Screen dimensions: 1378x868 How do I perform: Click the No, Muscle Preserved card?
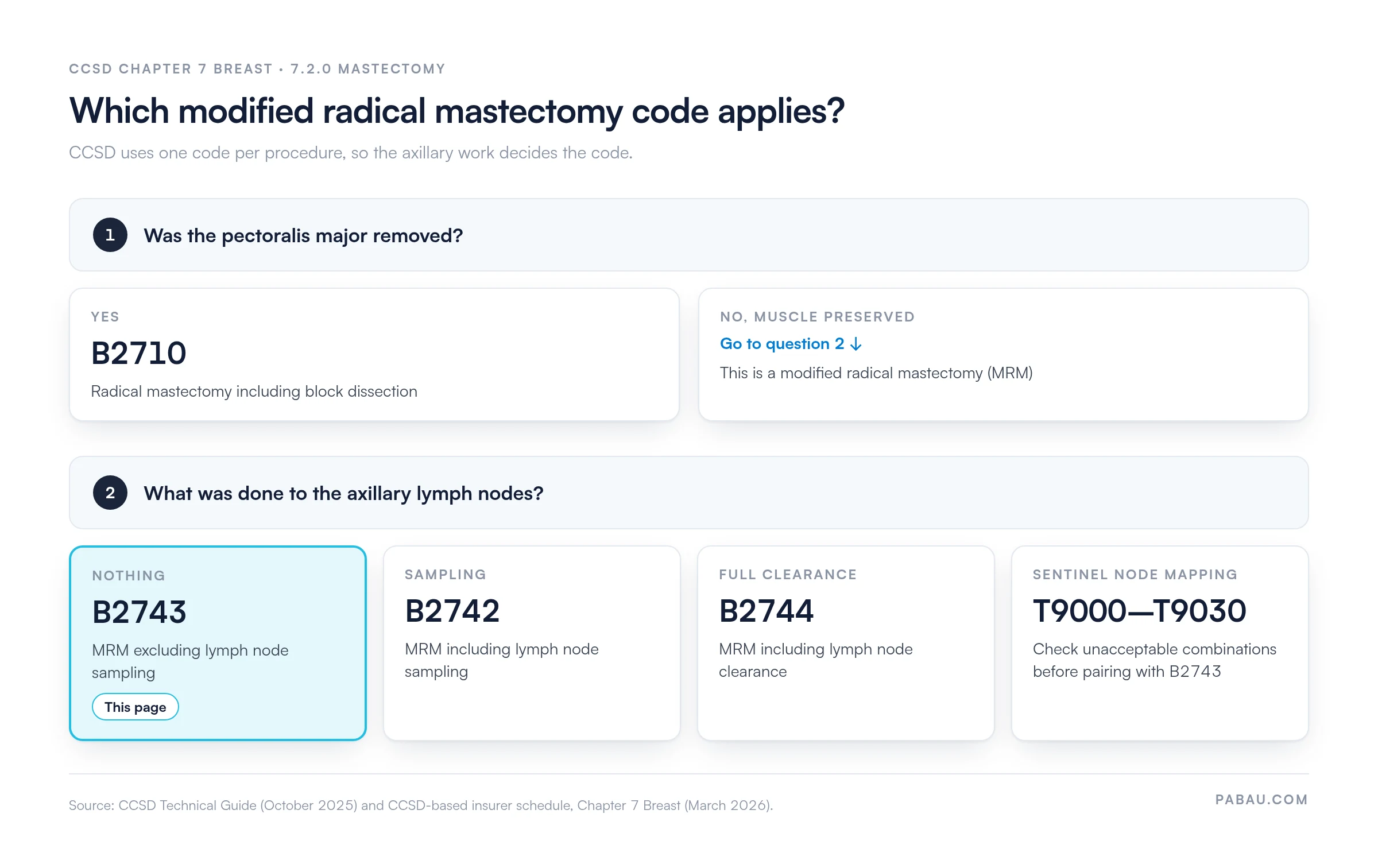(x=1004, y=354)
